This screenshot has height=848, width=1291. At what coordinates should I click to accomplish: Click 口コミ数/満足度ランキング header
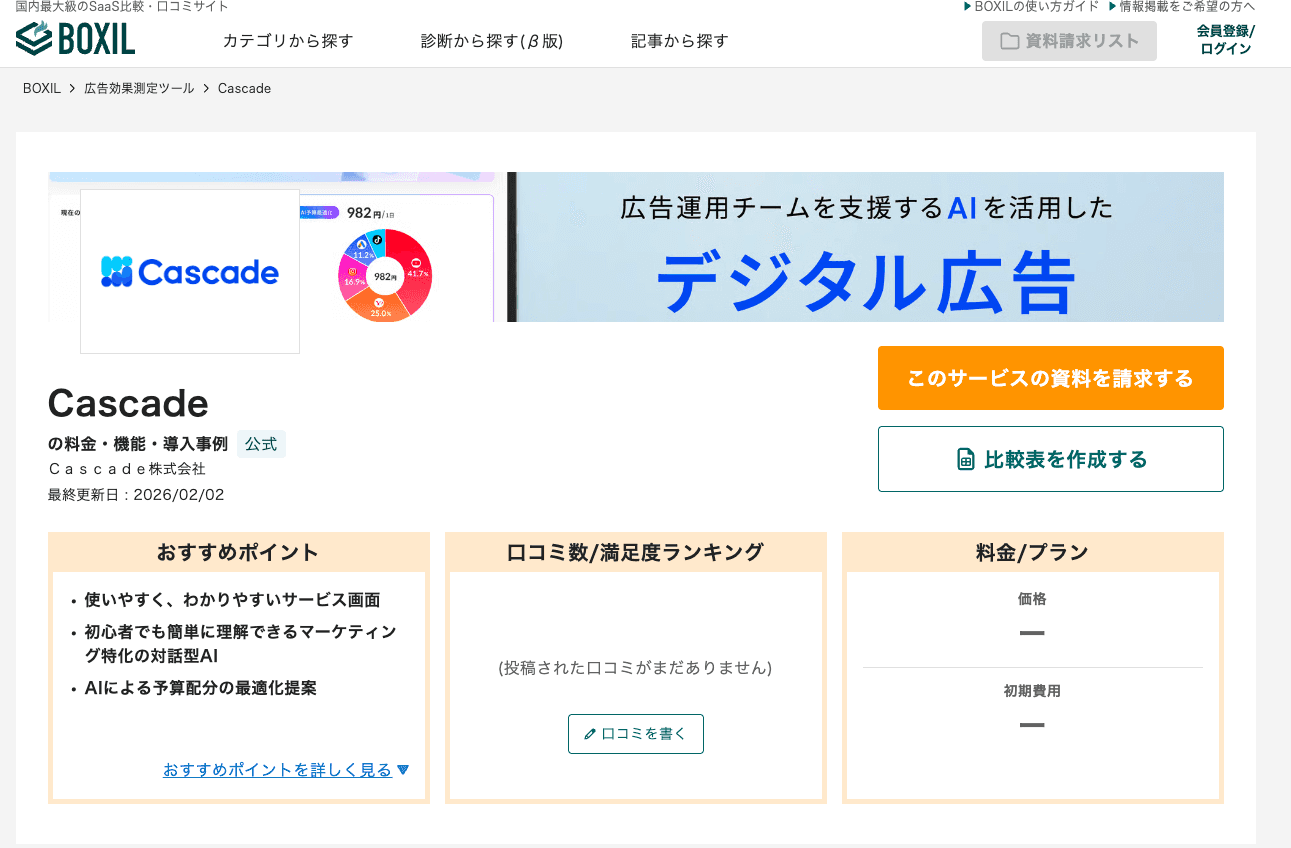635,552
